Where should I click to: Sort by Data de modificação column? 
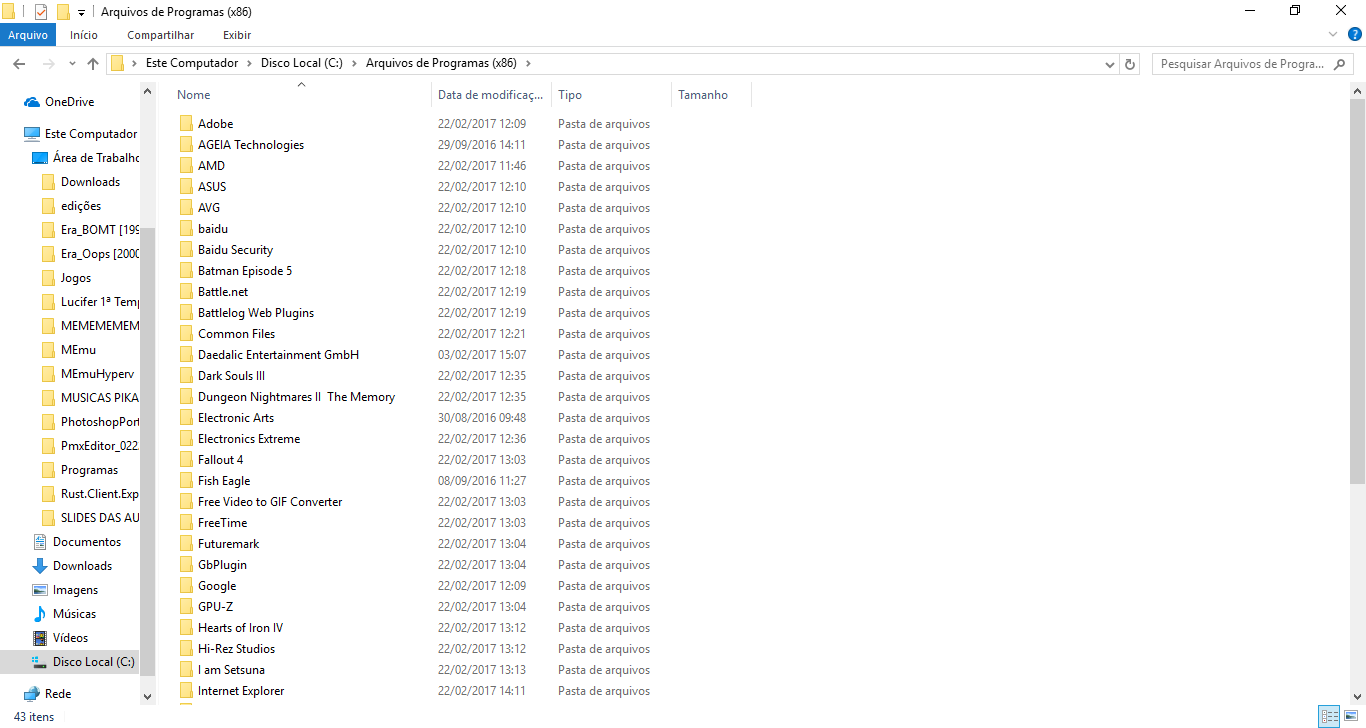click(x=492, y=95)
